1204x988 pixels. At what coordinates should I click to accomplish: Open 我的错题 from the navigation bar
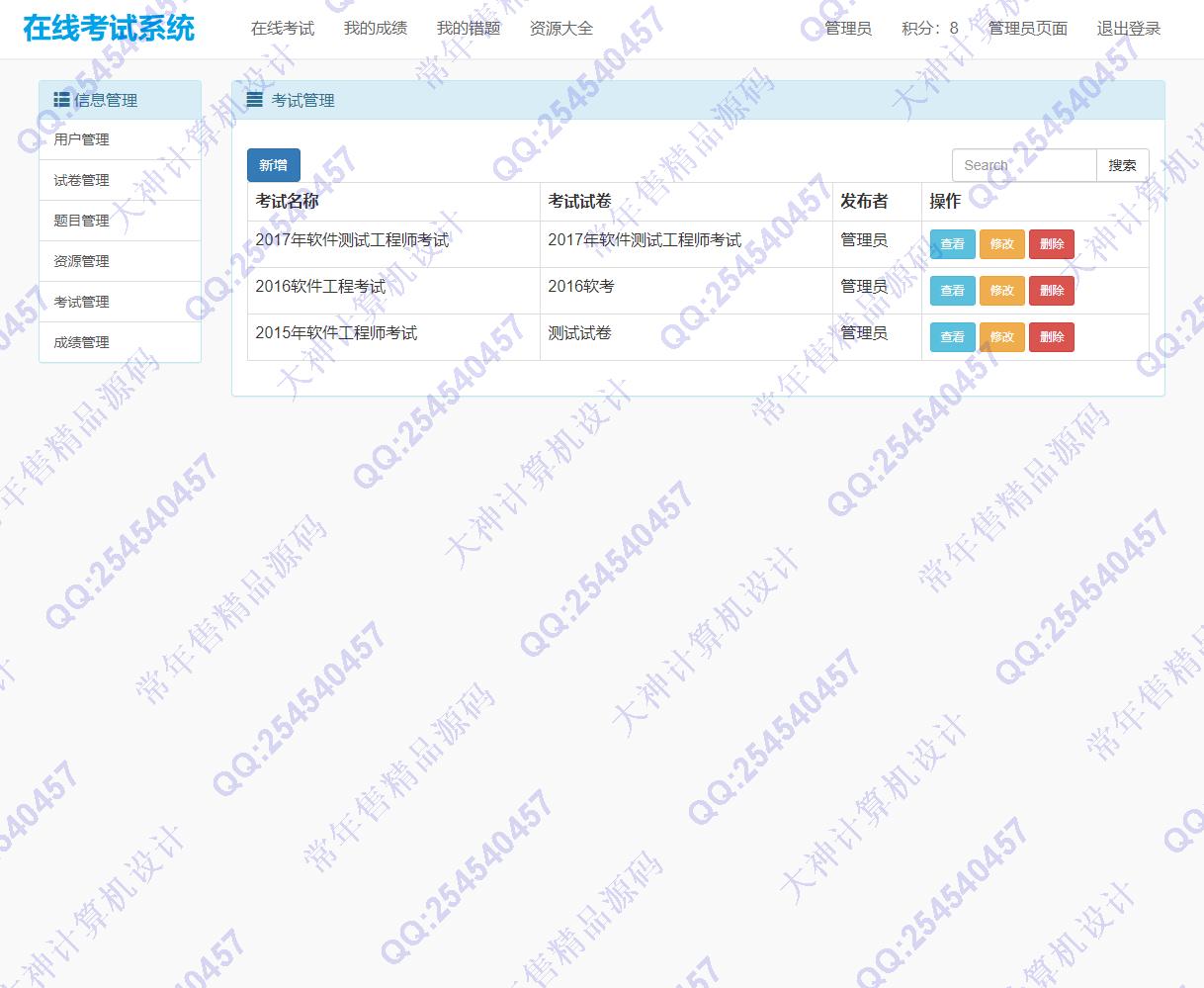pyautogui.click(x=469, y=29)
